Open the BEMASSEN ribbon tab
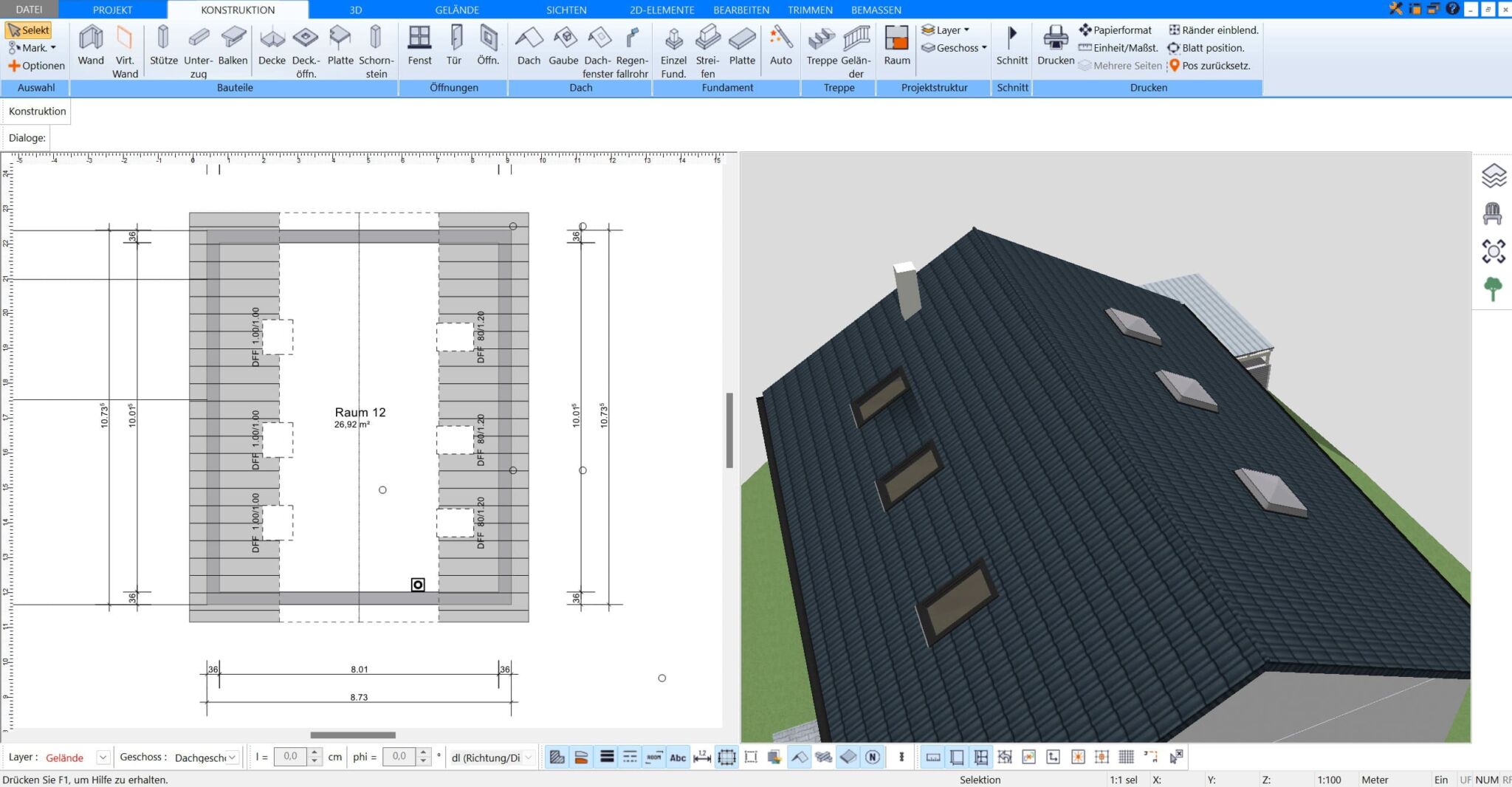The image size is (1512, 787). pos(876,10)
